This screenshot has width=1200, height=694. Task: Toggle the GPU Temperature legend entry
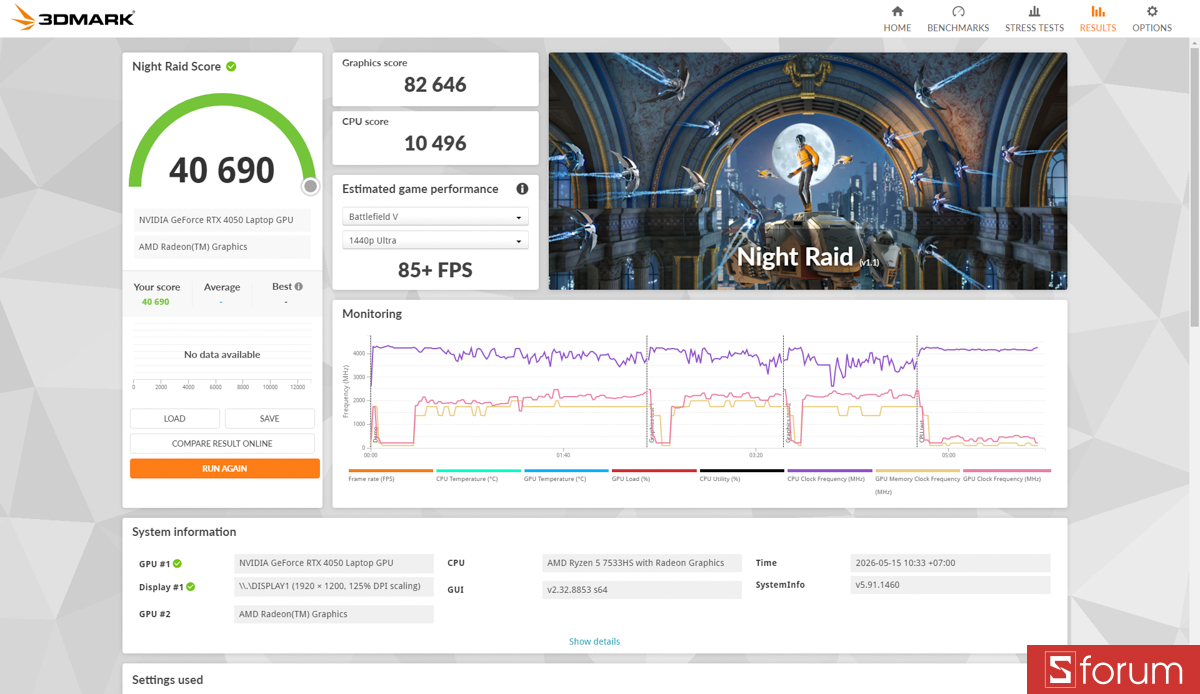pyautogui.click(x=566, y=476)
